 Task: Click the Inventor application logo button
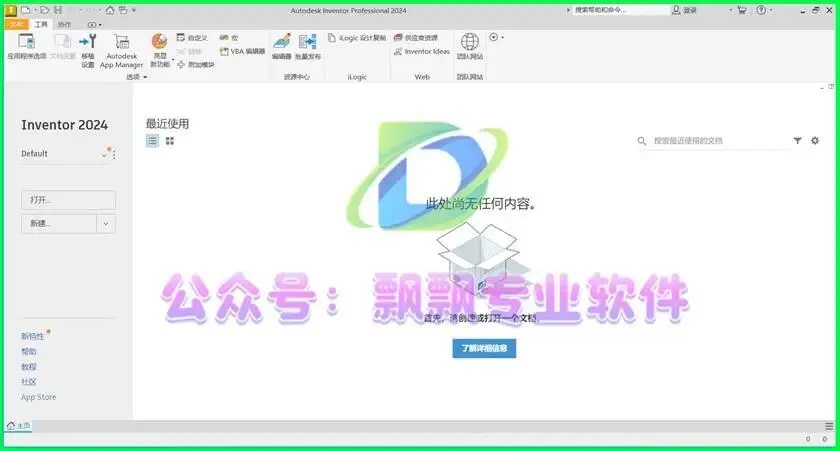pos(11,10)
